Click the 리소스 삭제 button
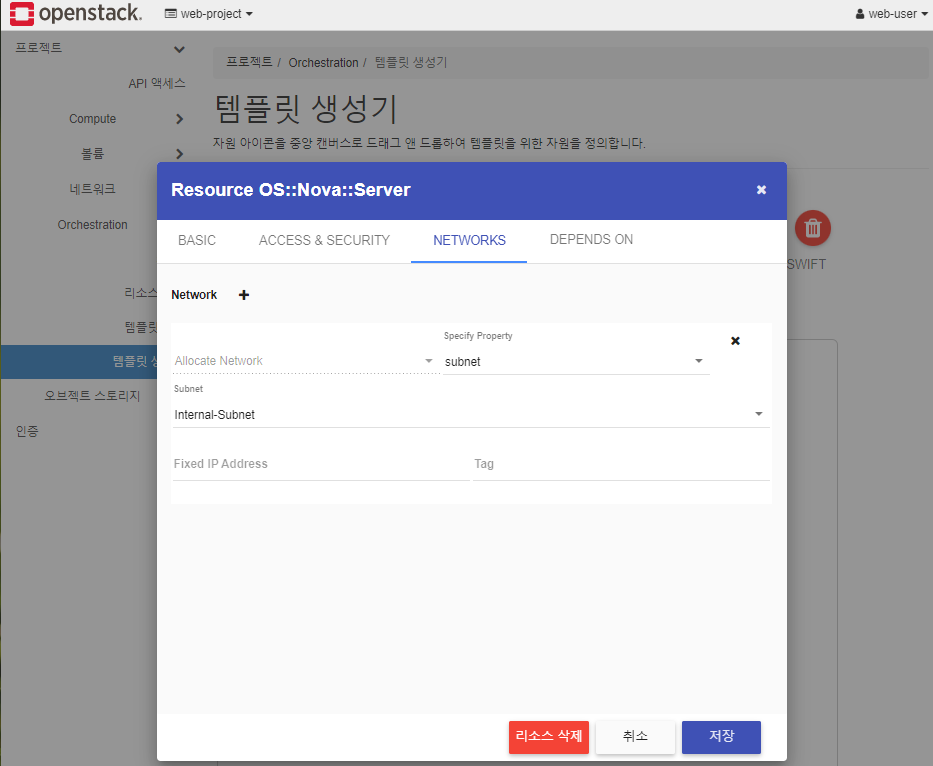This screenshot has height=766, width=933. coord(549,737)
